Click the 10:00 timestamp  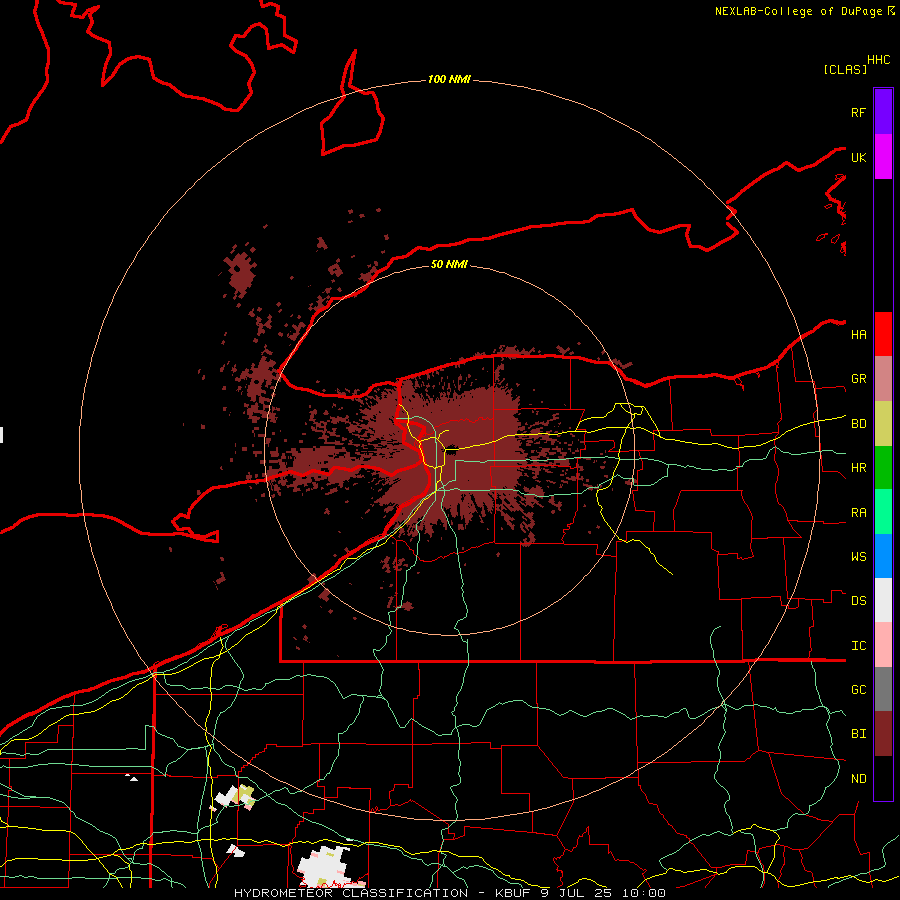[x=645, y=893]
